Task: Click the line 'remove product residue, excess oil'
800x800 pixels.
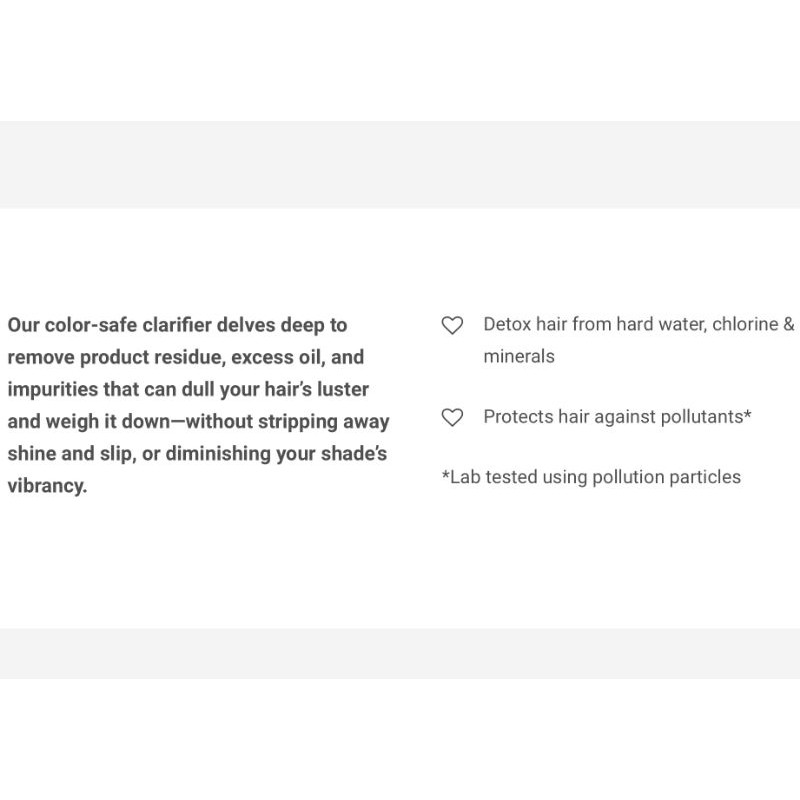Action: tap(185, 357)
